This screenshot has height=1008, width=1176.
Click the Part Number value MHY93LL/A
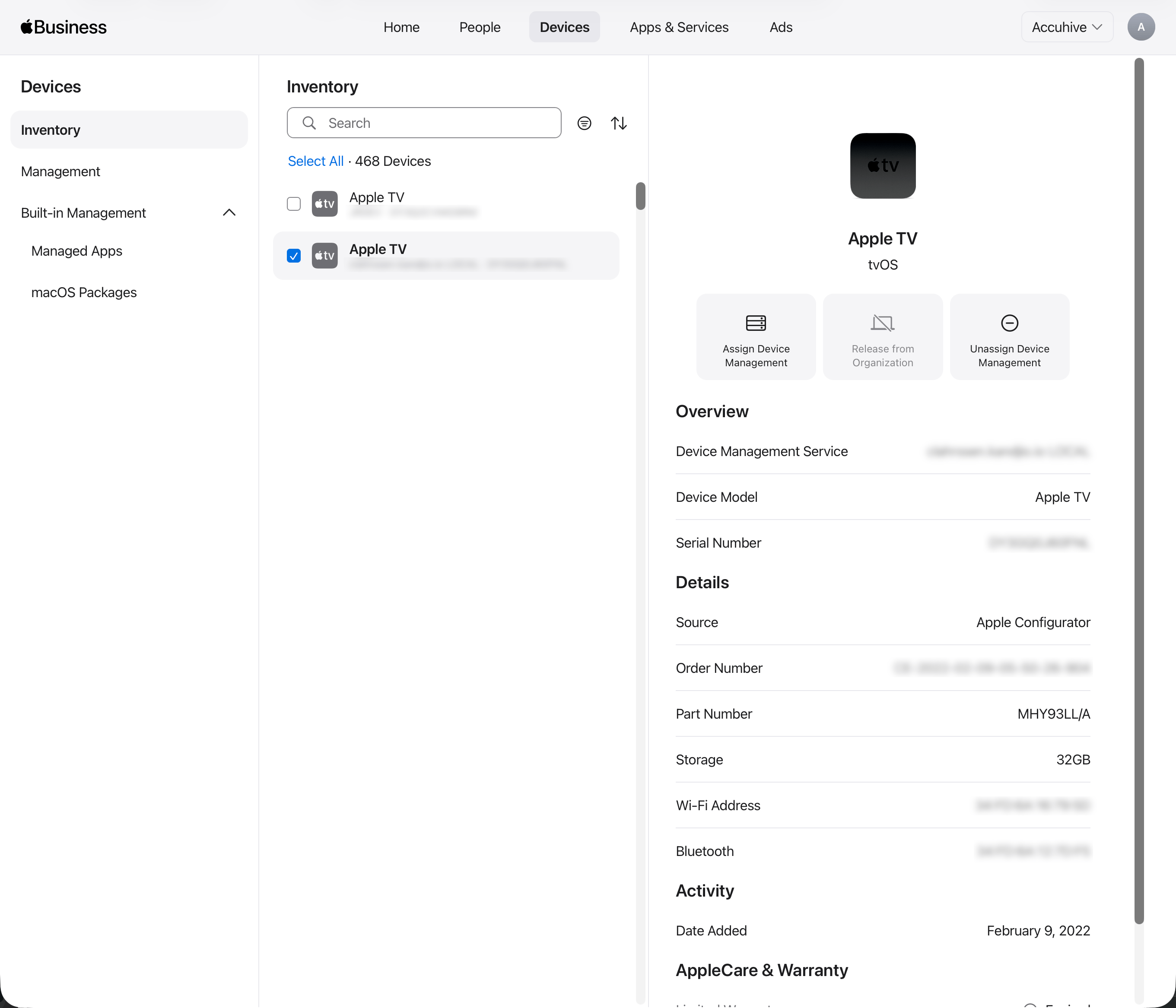click(x=1053, y=713)
